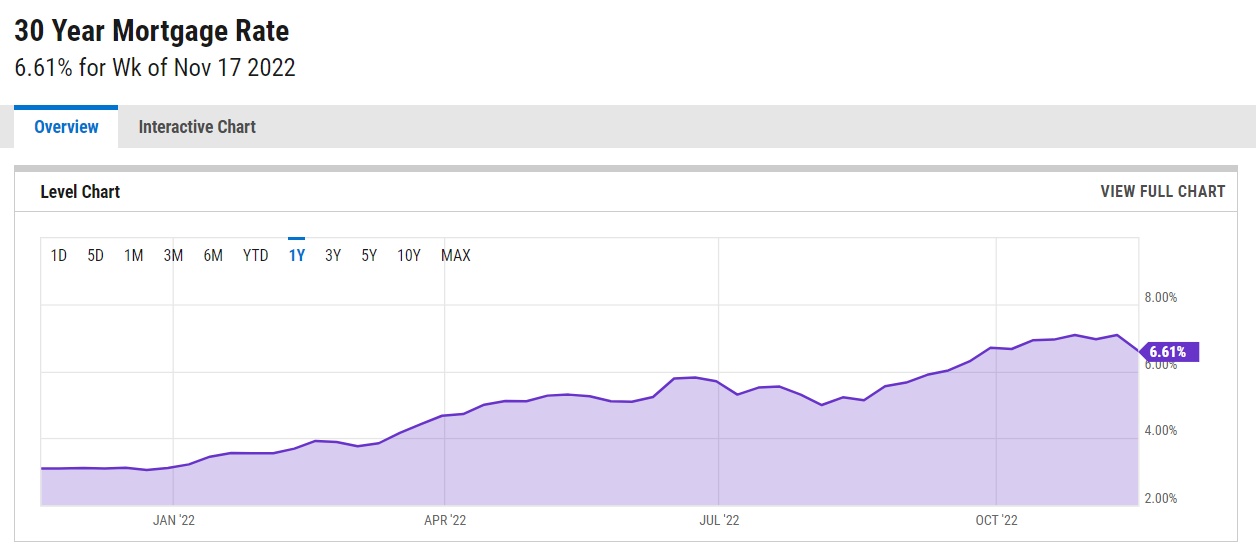The width and height of the screenshot is (1256, 553).
Task: Click the Level Chart title
Action: point(80,191)
